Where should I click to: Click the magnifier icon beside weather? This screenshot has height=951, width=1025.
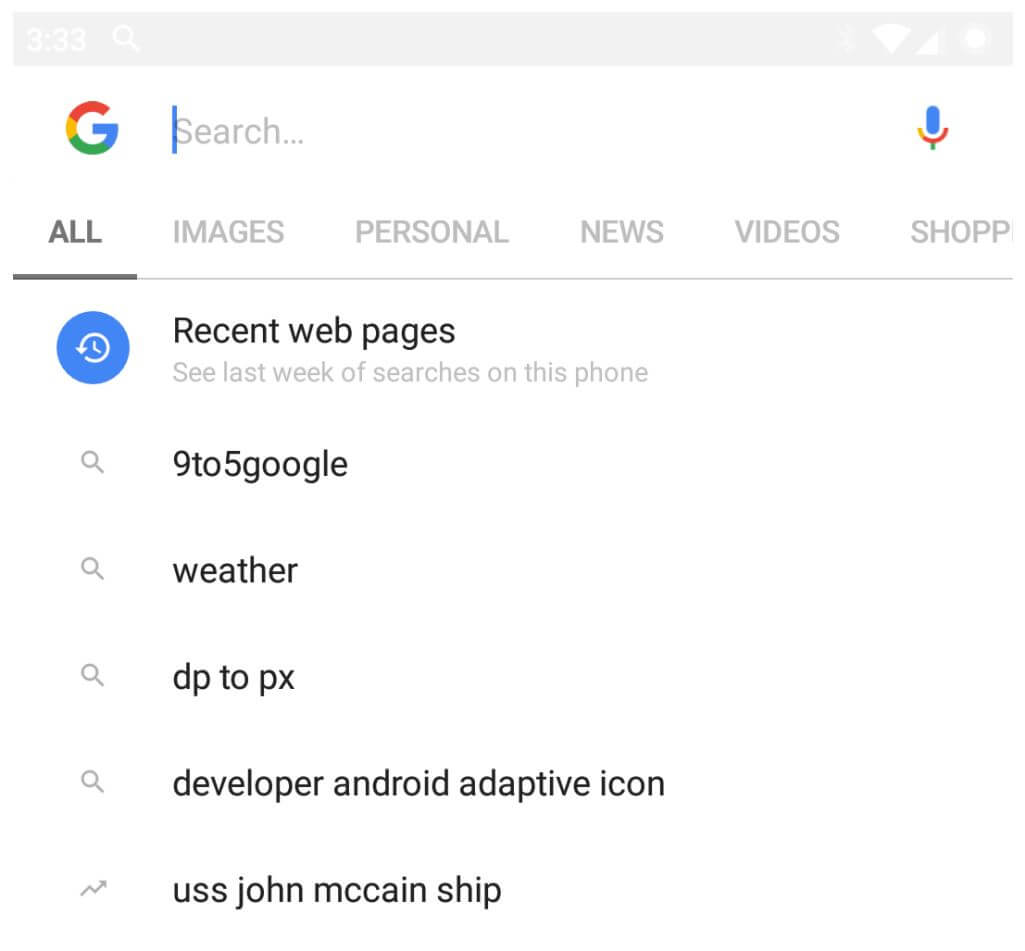coord(92,569)
